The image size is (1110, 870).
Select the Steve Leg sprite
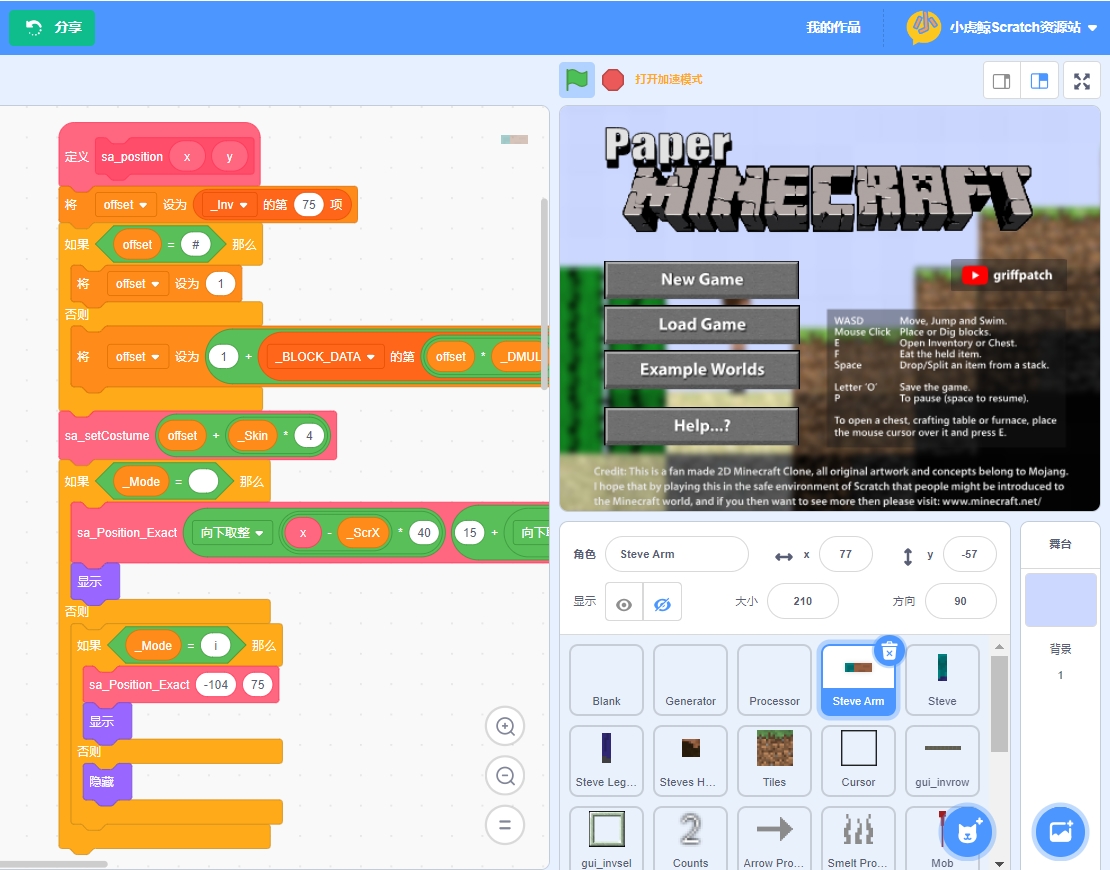606,761
